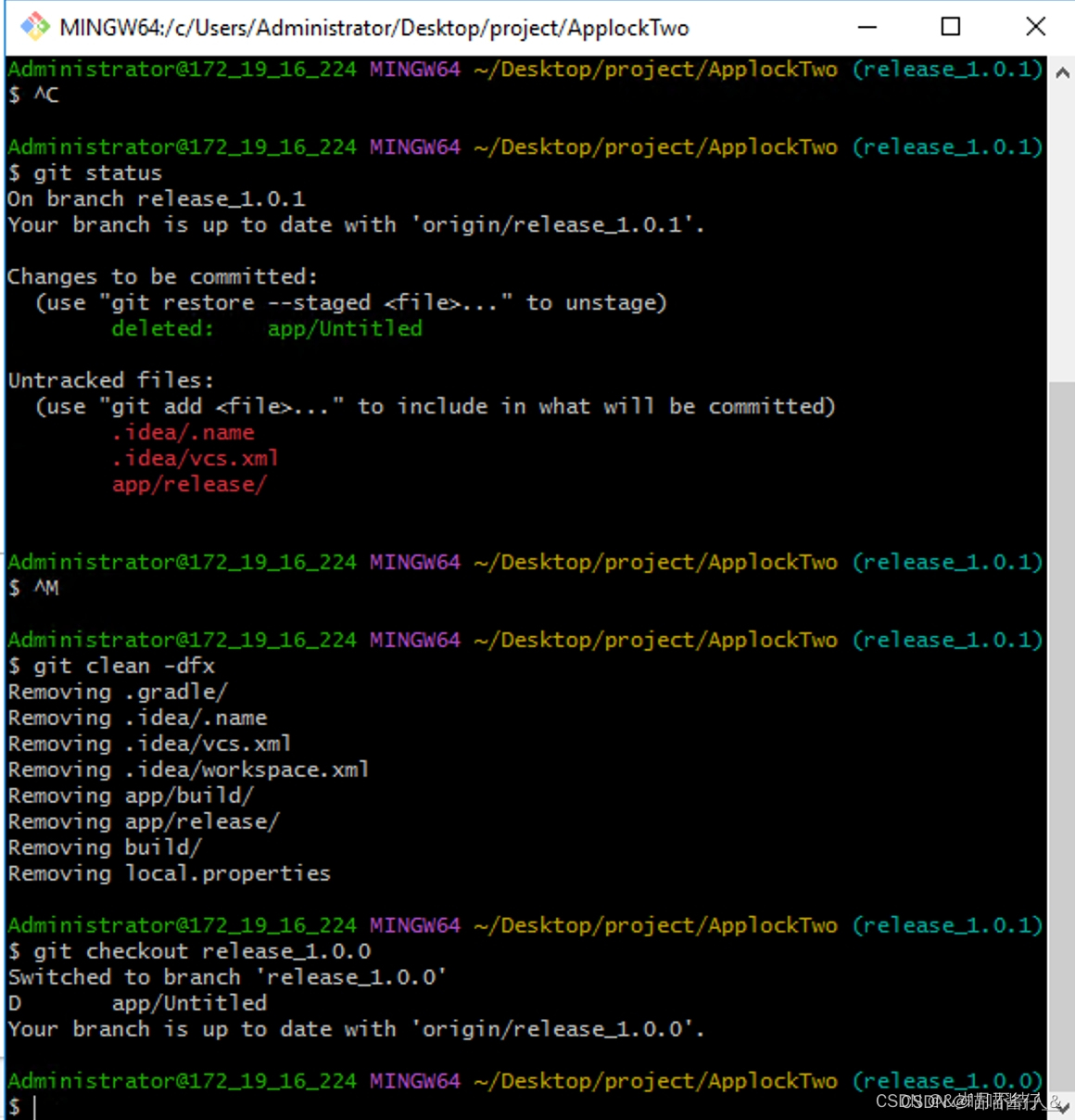Click 'On branch release_1.0.1' line
The width and height of the screenshot is (1075, 1120).
[157, 199]
